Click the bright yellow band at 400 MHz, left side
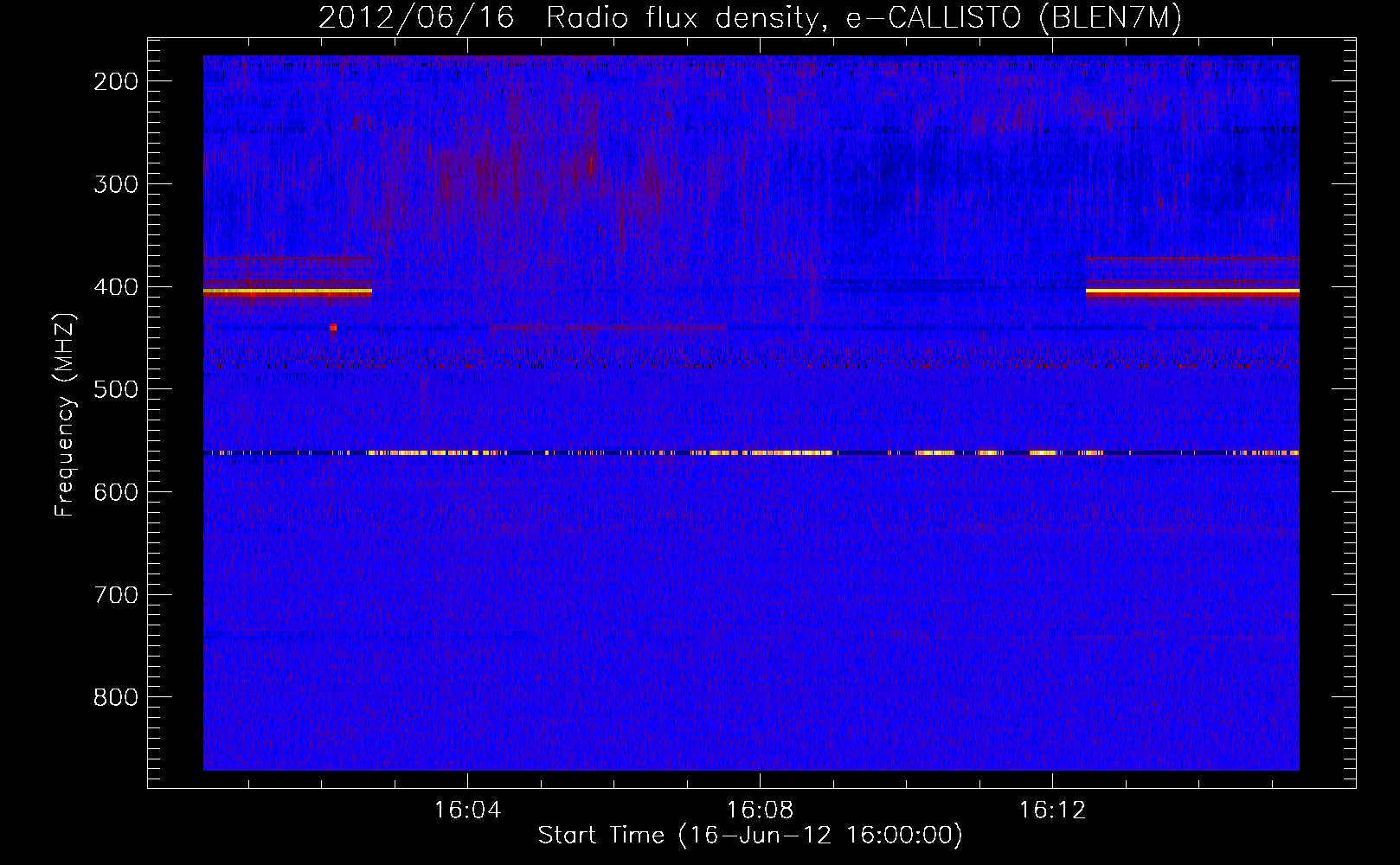1400x865 pixels. tap(287, 292)
